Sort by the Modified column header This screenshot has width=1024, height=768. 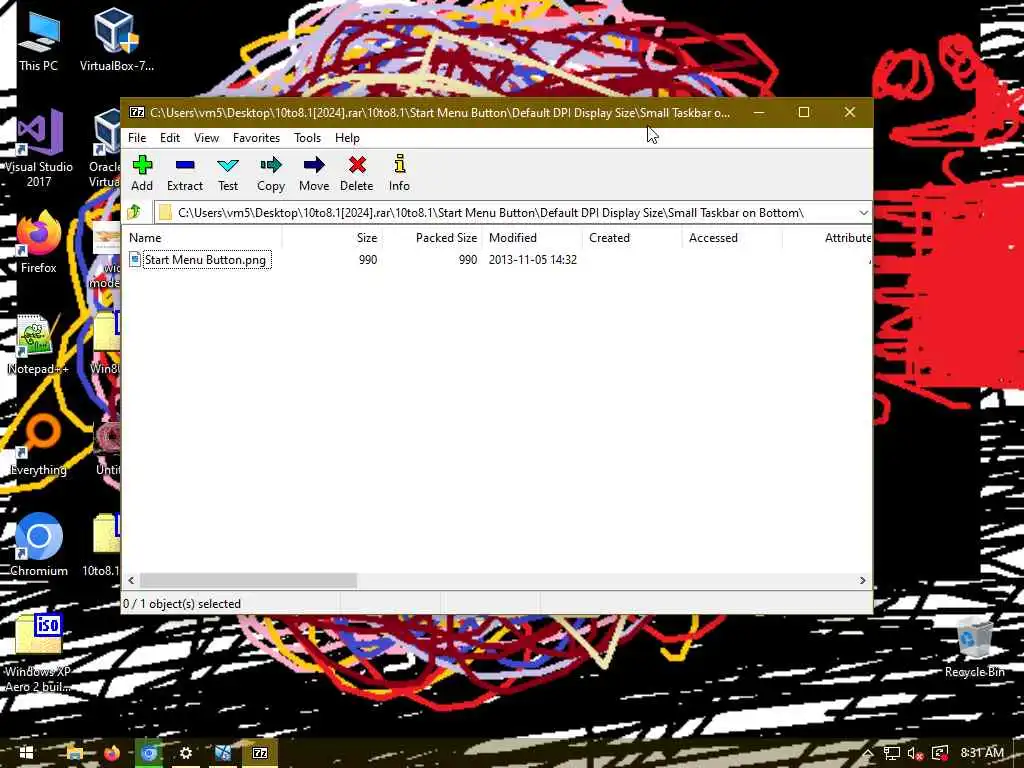(533, 238)
